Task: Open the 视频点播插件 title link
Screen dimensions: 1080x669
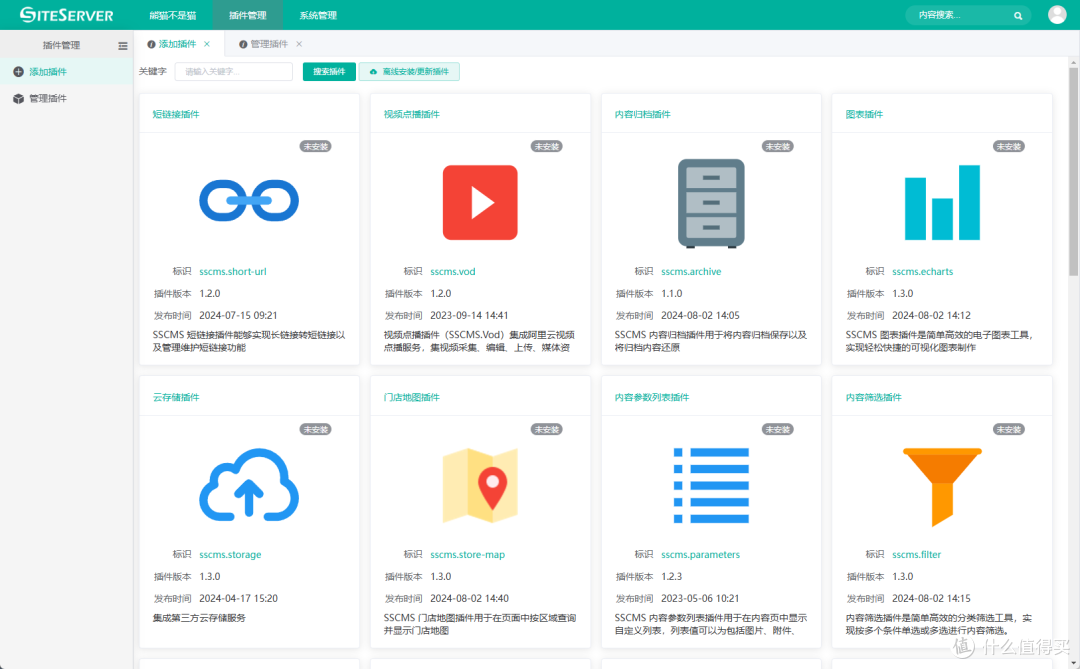Action: tap(411, 114)
